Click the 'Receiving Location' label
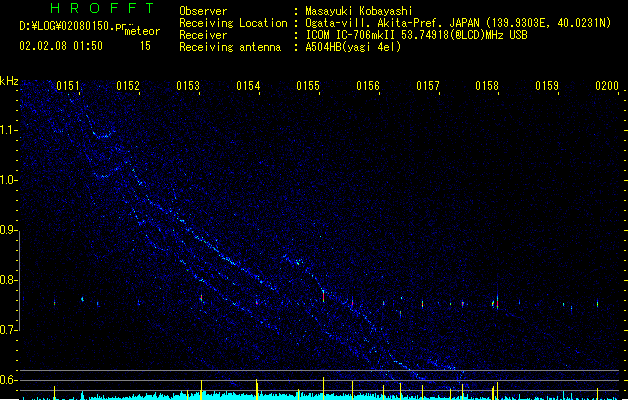Image resolution: width=629 pixels, height=400 pixels. 233,23
